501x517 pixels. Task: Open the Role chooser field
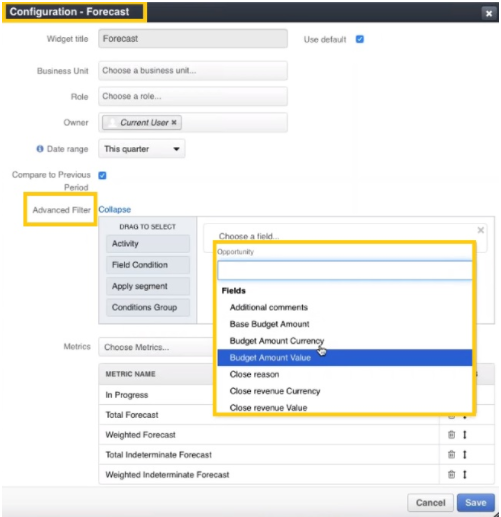tap(193, 96)
